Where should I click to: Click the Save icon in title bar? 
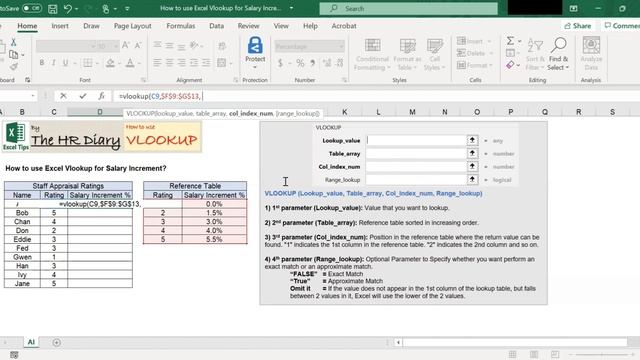[x=53, y=8]
